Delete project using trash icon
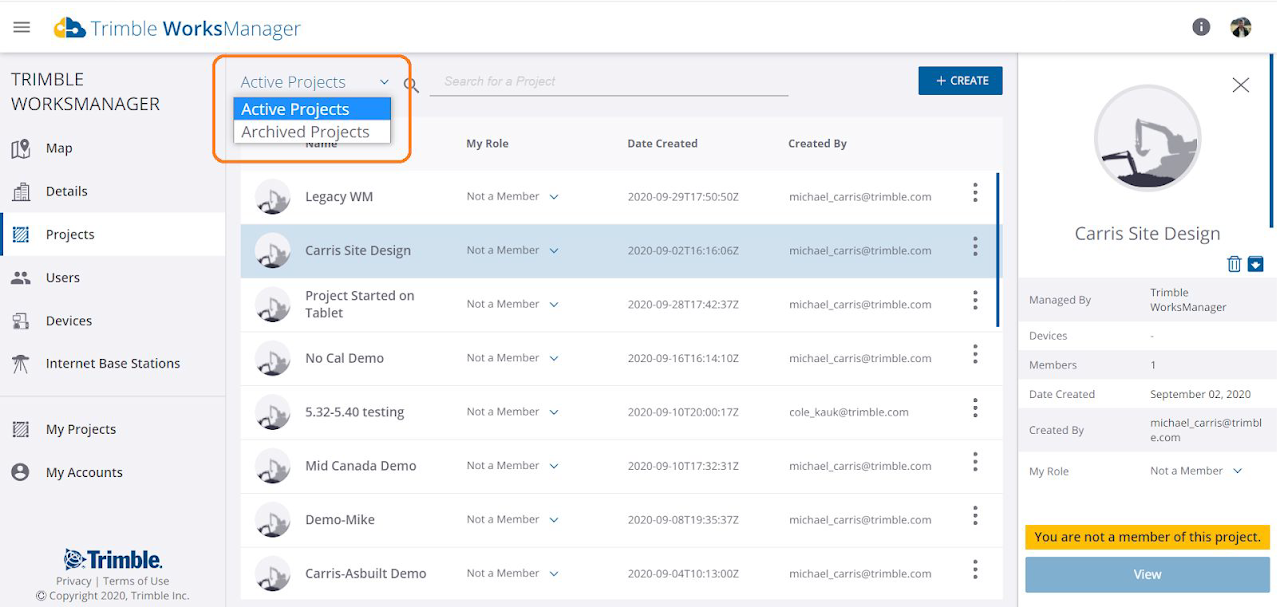The width and height of the screenshot is (1280, 607). pos(1234,264)
